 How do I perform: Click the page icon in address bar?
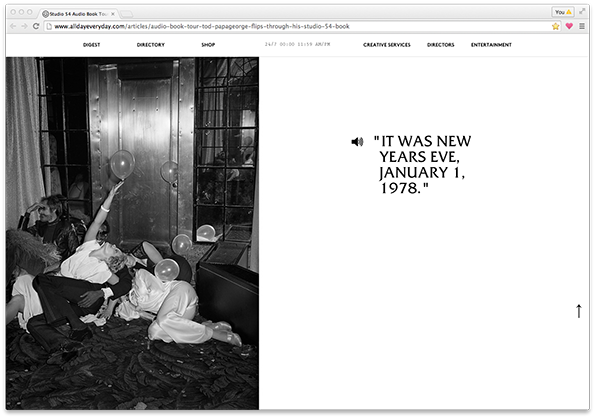[x=49, y=26]
